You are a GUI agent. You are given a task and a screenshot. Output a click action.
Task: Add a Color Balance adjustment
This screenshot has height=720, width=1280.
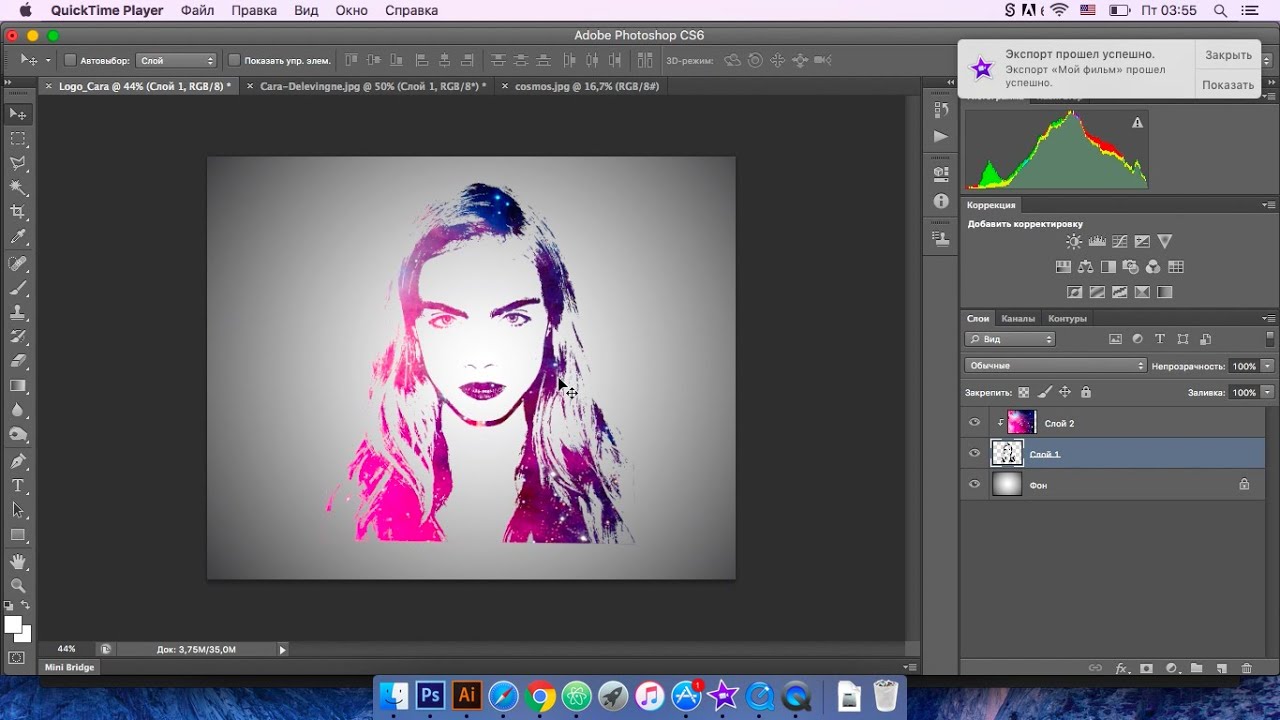(1086, 267)
